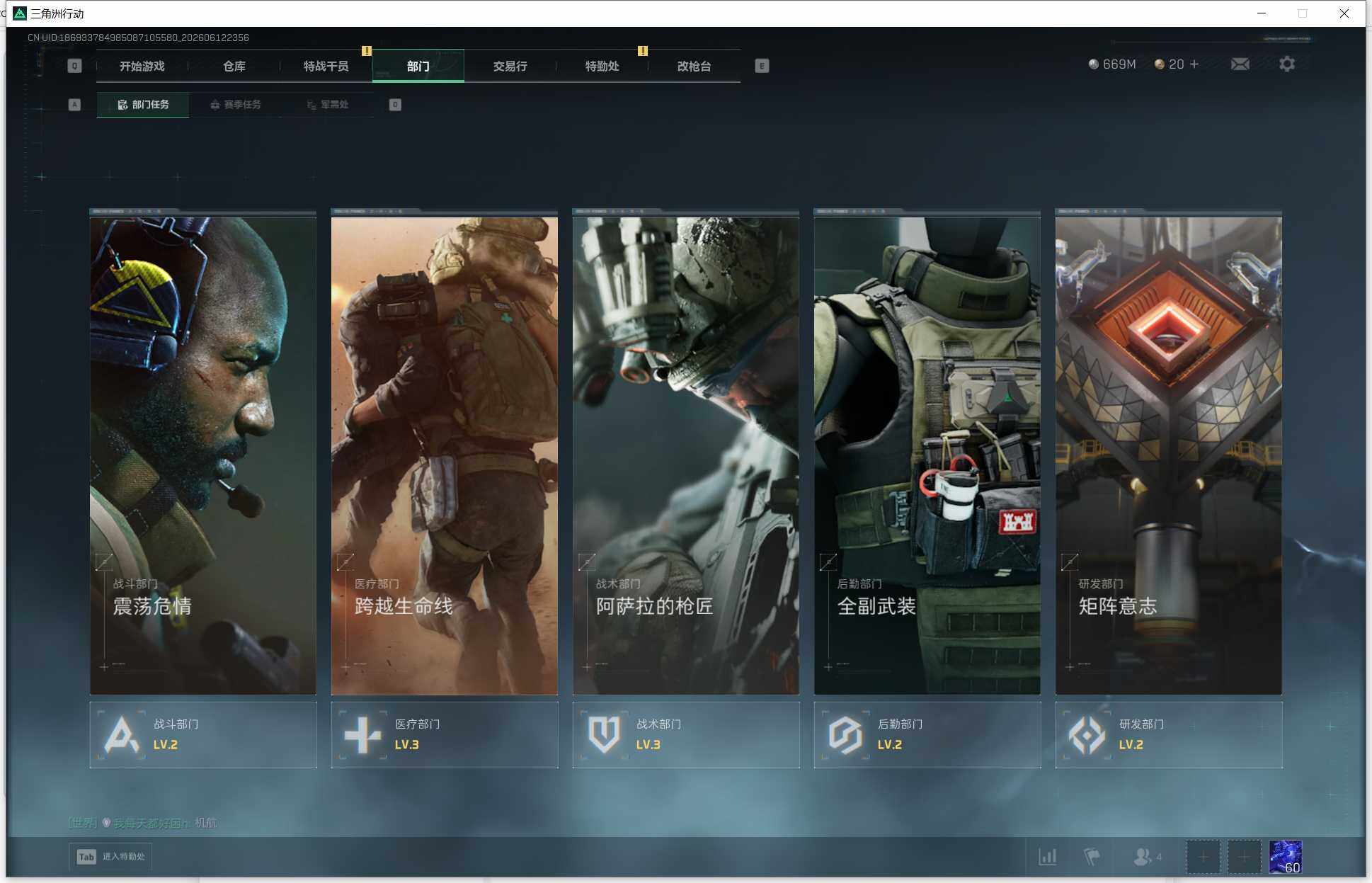Open the flag icon in bottom bar

tap(1092, 857)
